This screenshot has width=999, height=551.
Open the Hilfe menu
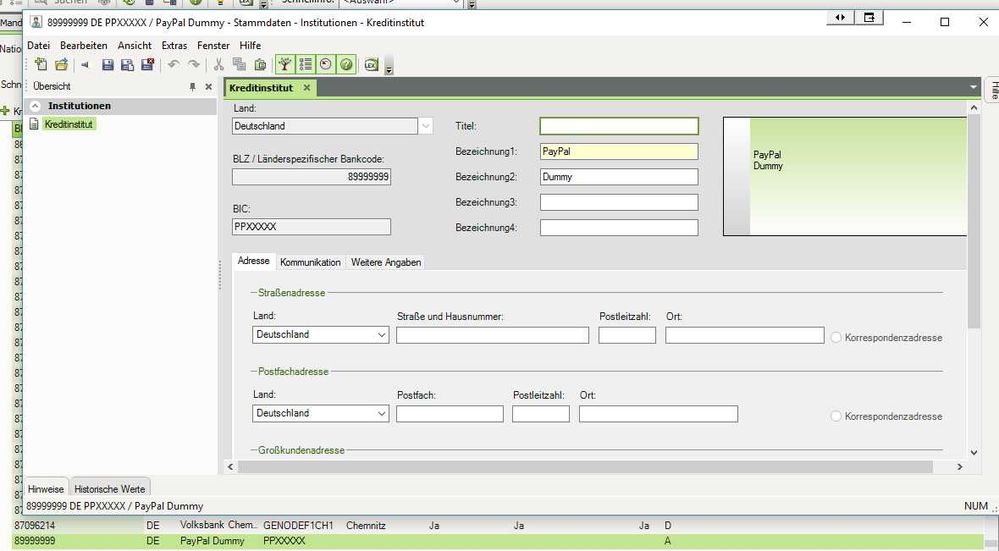250,45
